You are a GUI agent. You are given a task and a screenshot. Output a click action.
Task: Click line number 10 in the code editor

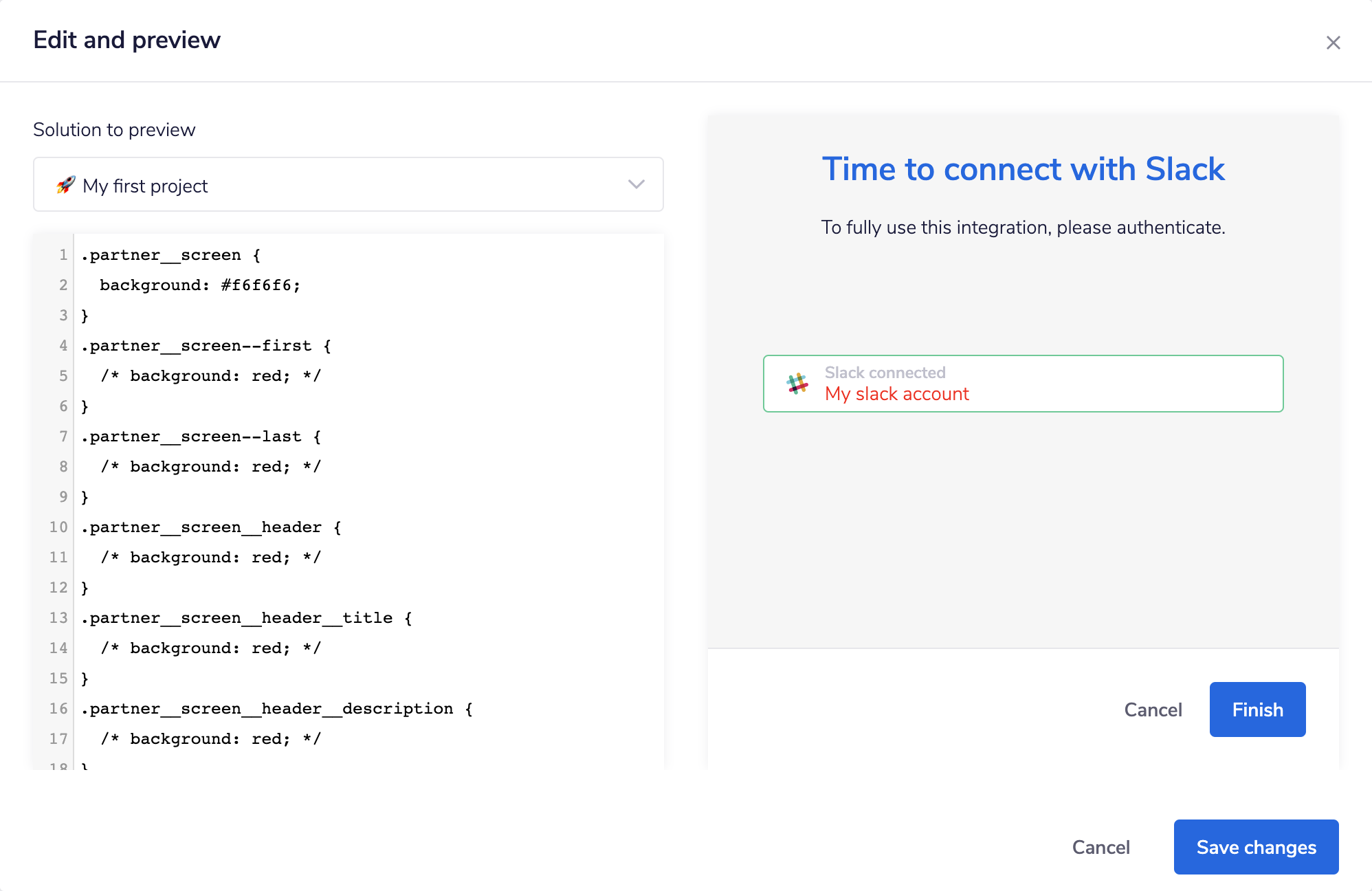[x=57, y=527]
